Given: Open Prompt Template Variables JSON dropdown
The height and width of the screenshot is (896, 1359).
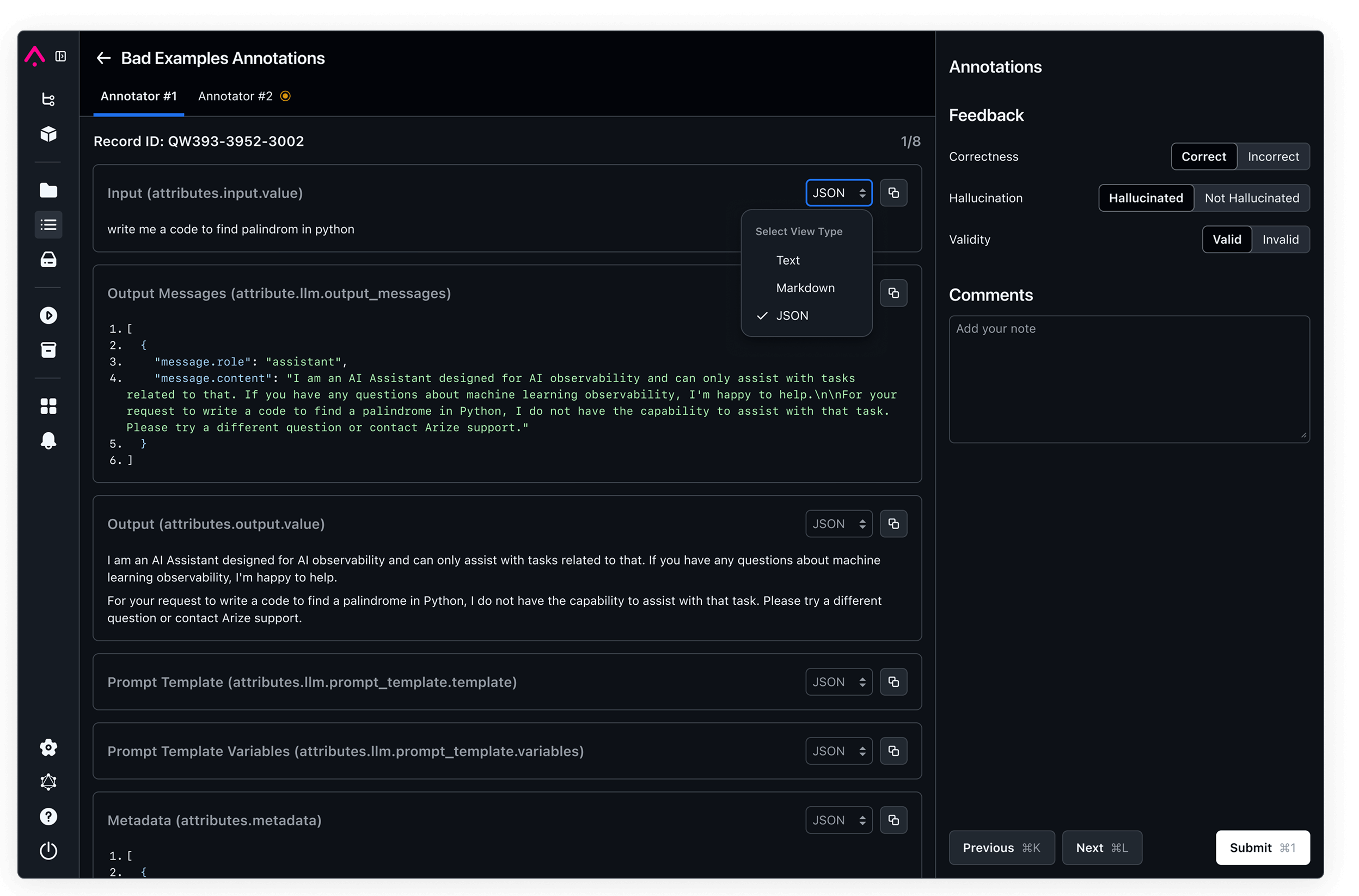Looking at the screenshot, I should coord(839,751).
